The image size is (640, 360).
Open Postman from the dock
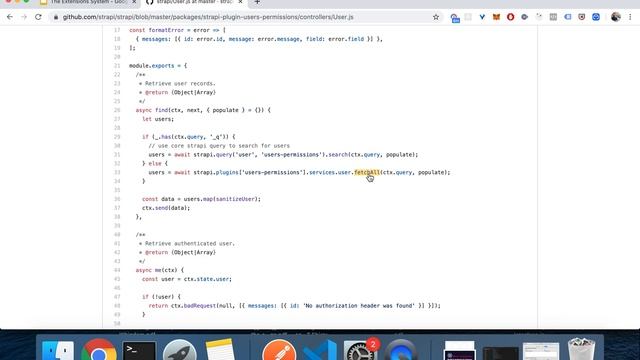(x=279, y=350)
